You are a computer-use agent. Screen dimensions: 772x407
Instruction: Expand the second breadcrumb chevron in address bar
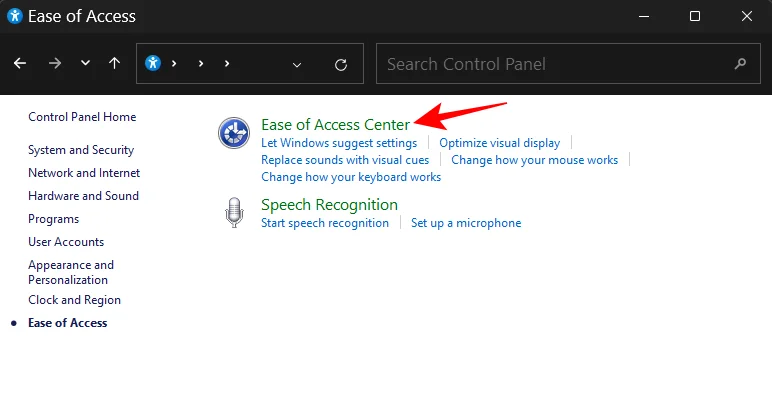(200, 63)
